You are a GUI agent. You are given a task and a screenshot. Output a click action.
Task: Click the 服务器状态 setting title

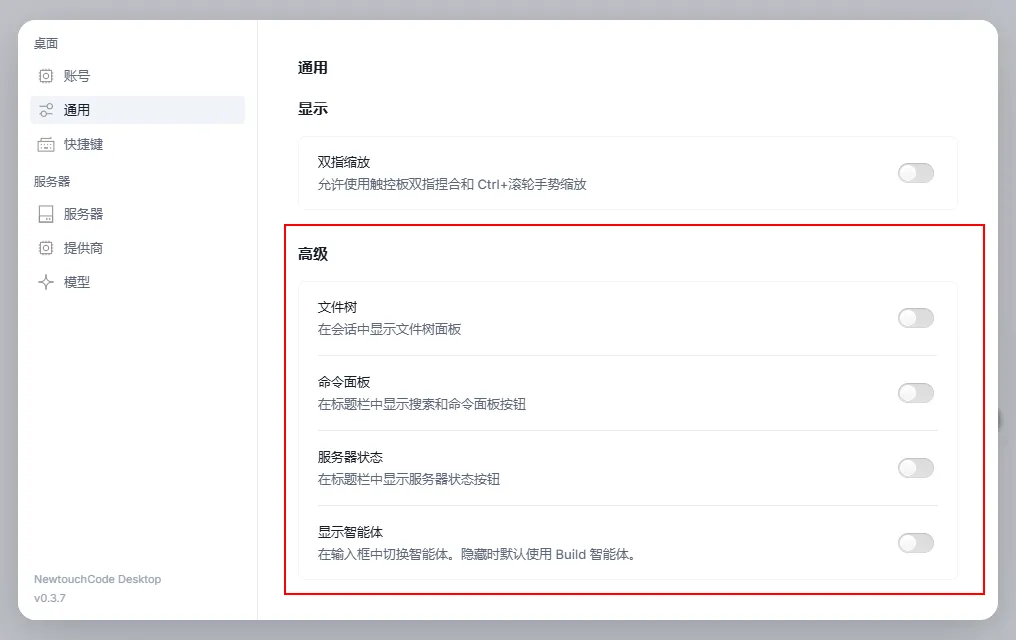point(351,457)
